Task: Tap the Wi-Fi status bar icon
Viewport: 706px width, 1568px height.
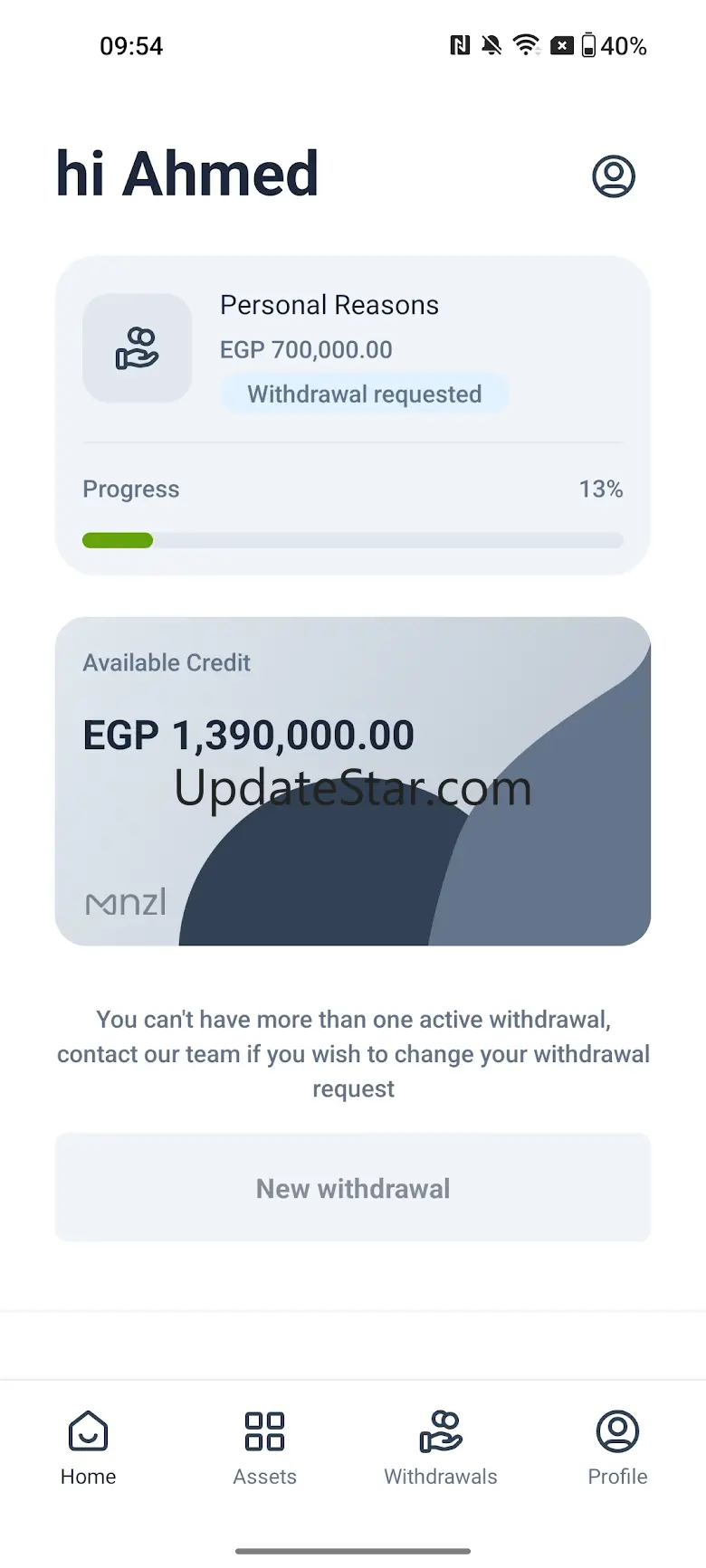Action: [x=526, y=45]
